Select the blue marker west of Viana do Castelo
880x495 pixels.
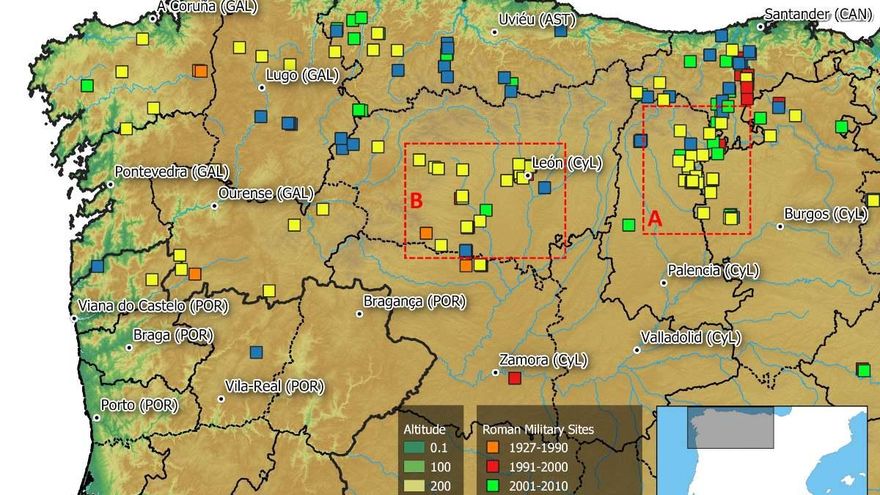(97, 266)
